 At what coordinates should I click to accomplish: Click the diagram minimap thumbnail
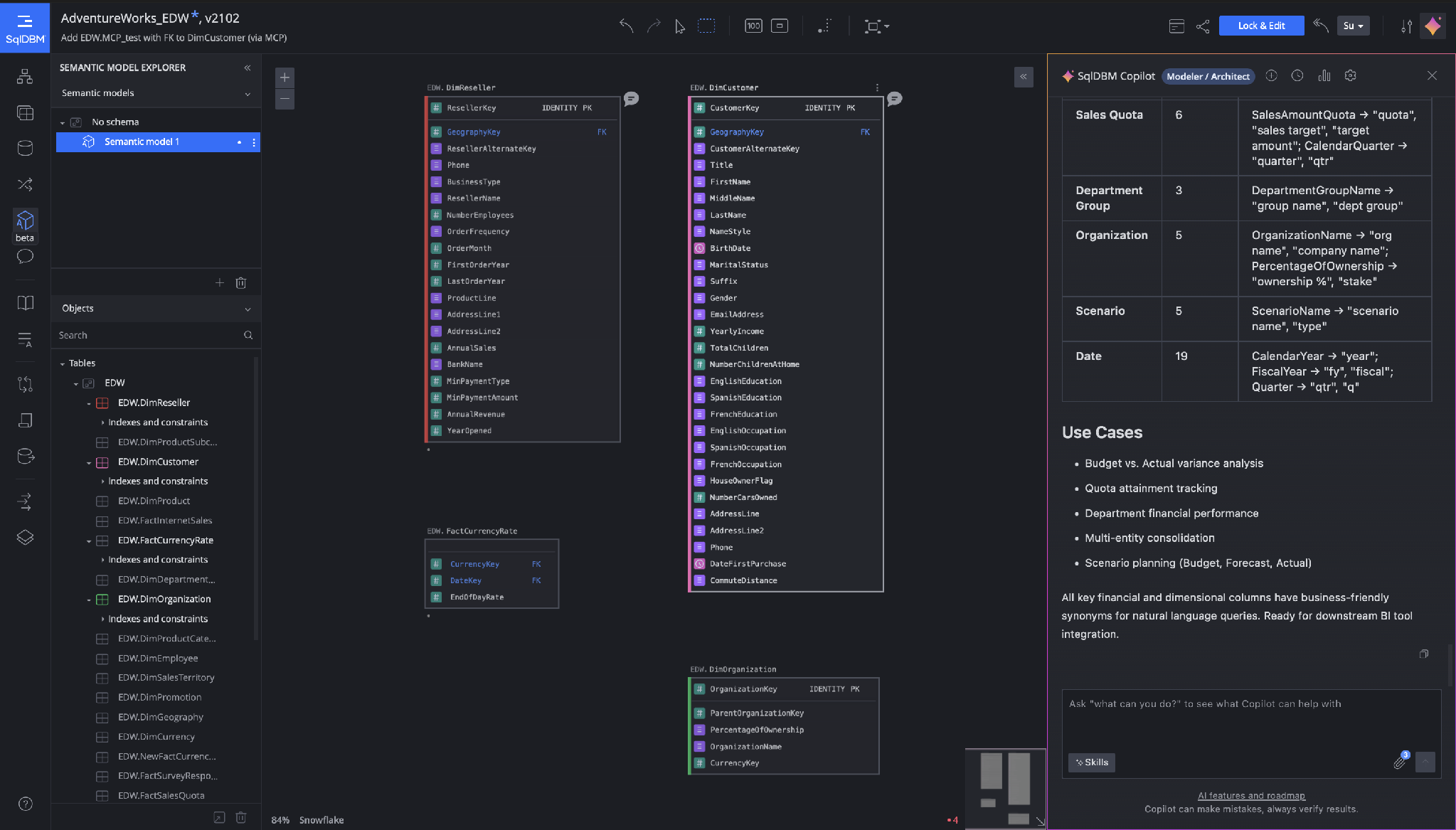tap(1005, 788)
